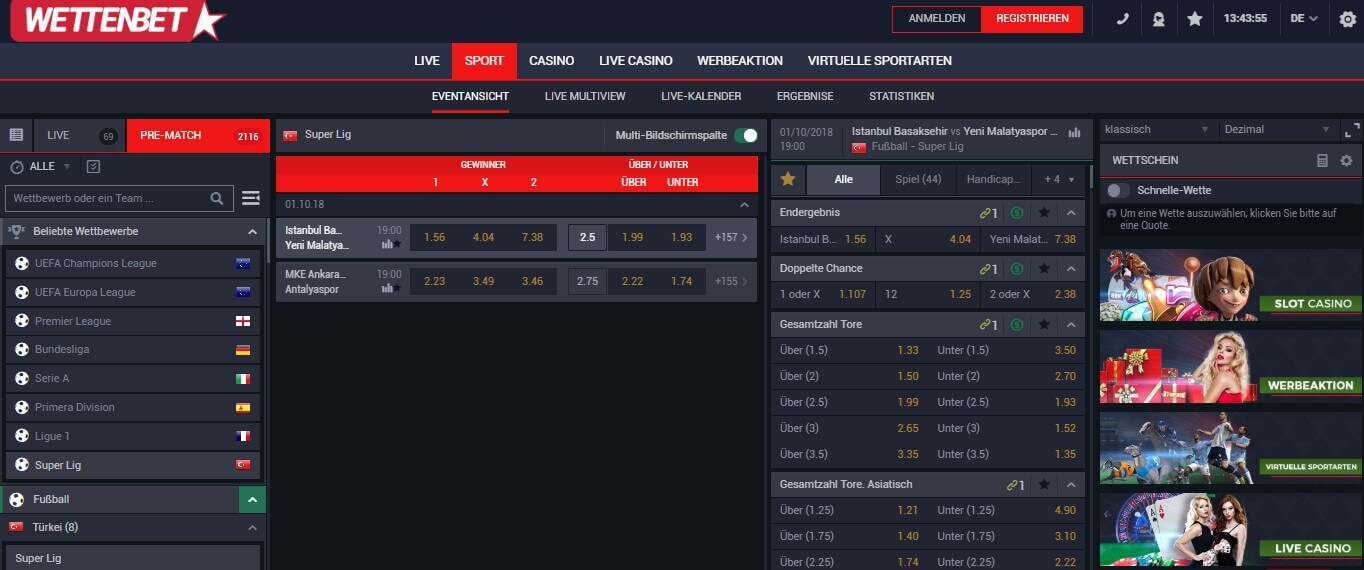Viewport: 1364px width, 570px height.
Task: Favorite the Endergebnis market star
Action: pyautogui.click(x=1044, y=212)
